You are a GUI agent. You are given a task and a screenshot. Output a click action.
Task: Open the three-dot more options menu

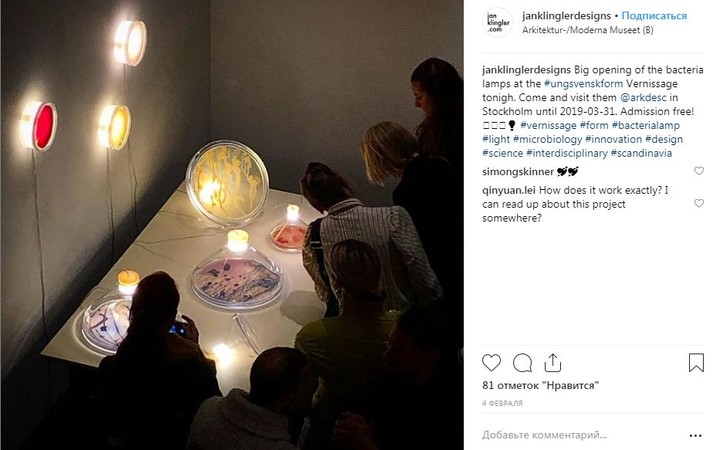pyautogui.click(x=695, y=435)
